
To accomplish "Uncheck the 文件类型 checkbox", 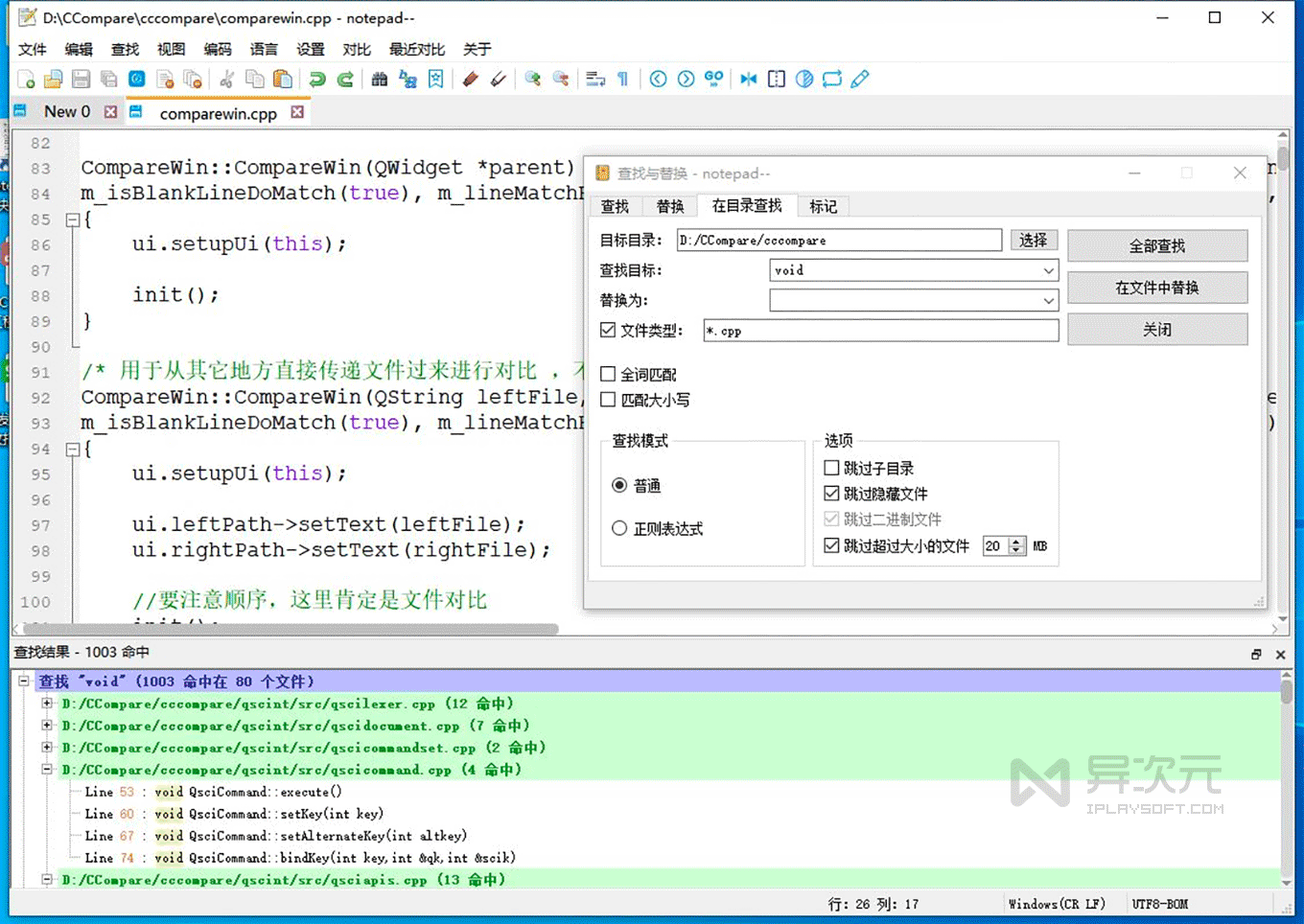I will tap(608, 330).
